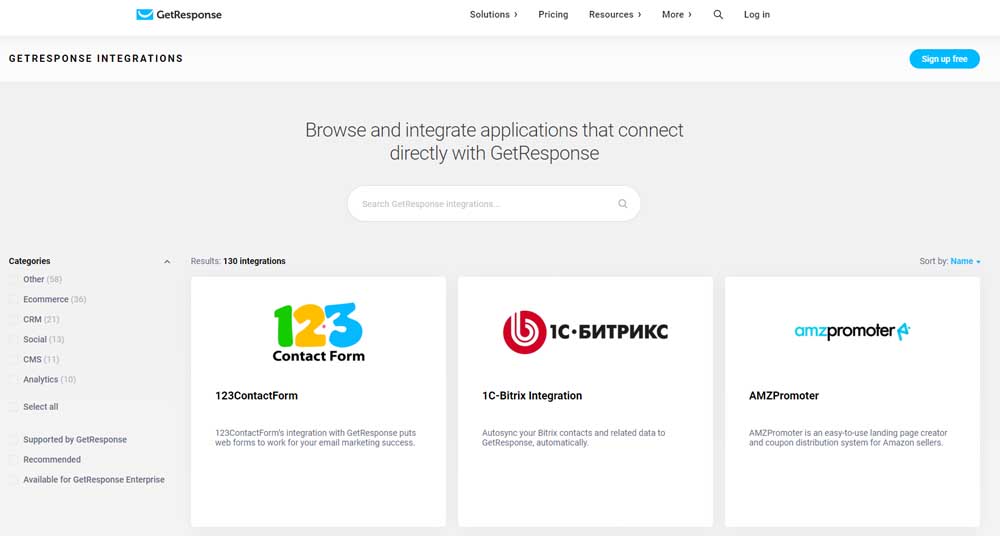Check the Social (13) category checkbox
Screen dimensions: 1000x536
(13, 339)
